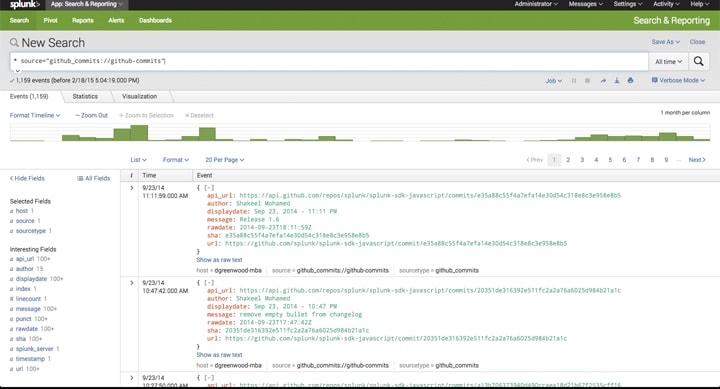Go to Reports nav item
The height and width of the screenshot is (389, 720).
[x=83, y=21]
